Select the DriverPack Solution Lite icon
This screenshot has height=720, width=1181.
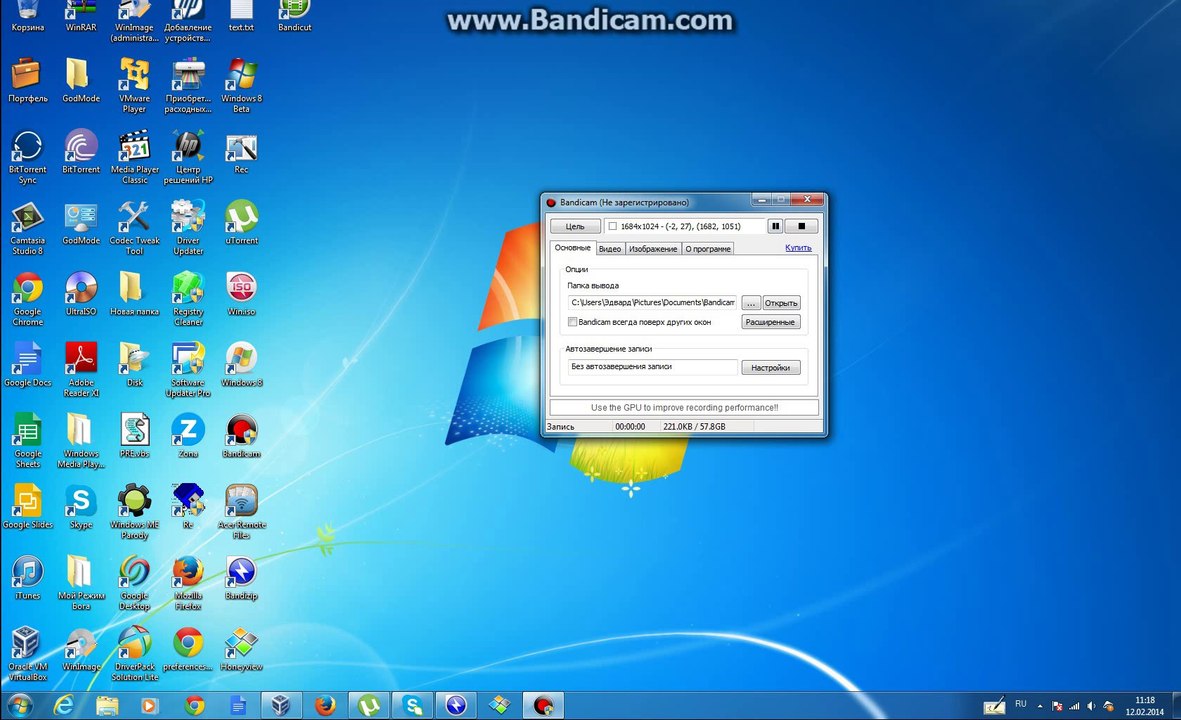[x=134, y=654]
